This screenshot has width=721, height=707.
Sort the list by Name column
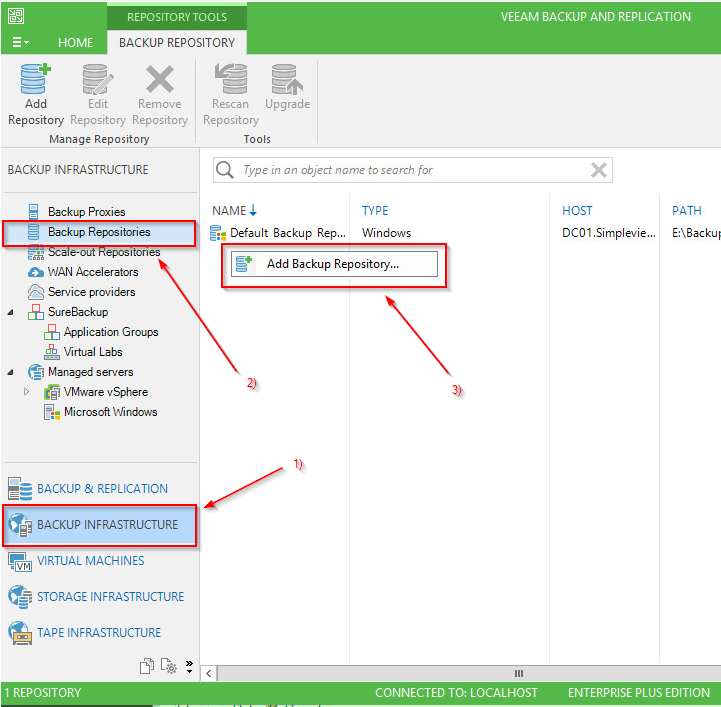(230, 210)
